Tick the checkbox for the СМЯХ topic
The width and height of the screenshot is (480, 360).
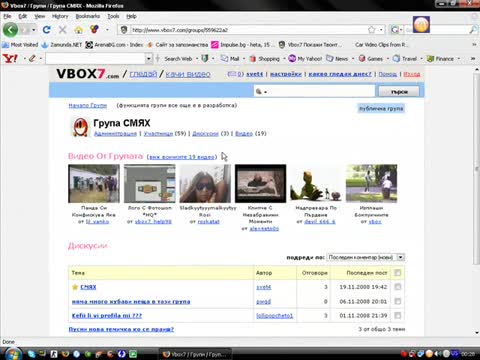click(397, 287)
